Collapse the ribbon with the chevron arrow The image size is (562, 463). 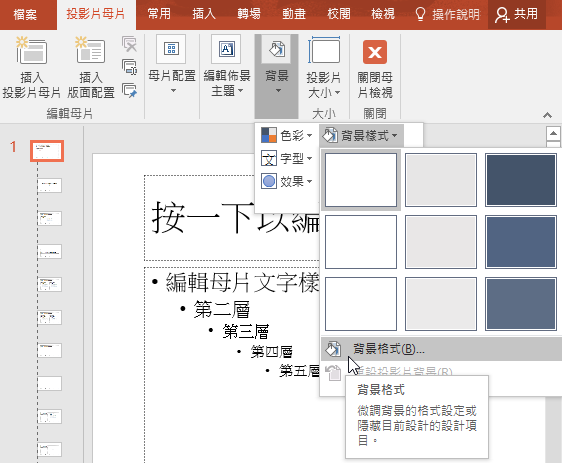tap(547, 115)
